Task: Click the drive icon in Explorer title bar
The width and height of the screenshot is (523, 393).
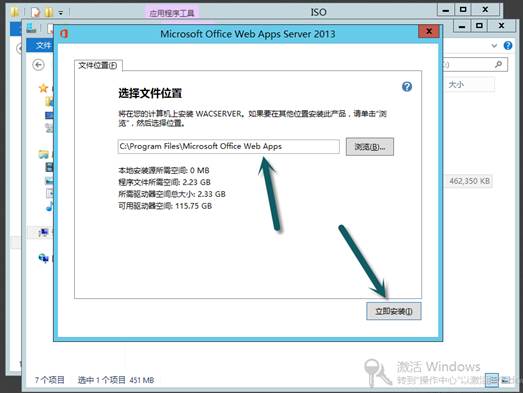Action: pyautogui.click(x=31, y=28)
